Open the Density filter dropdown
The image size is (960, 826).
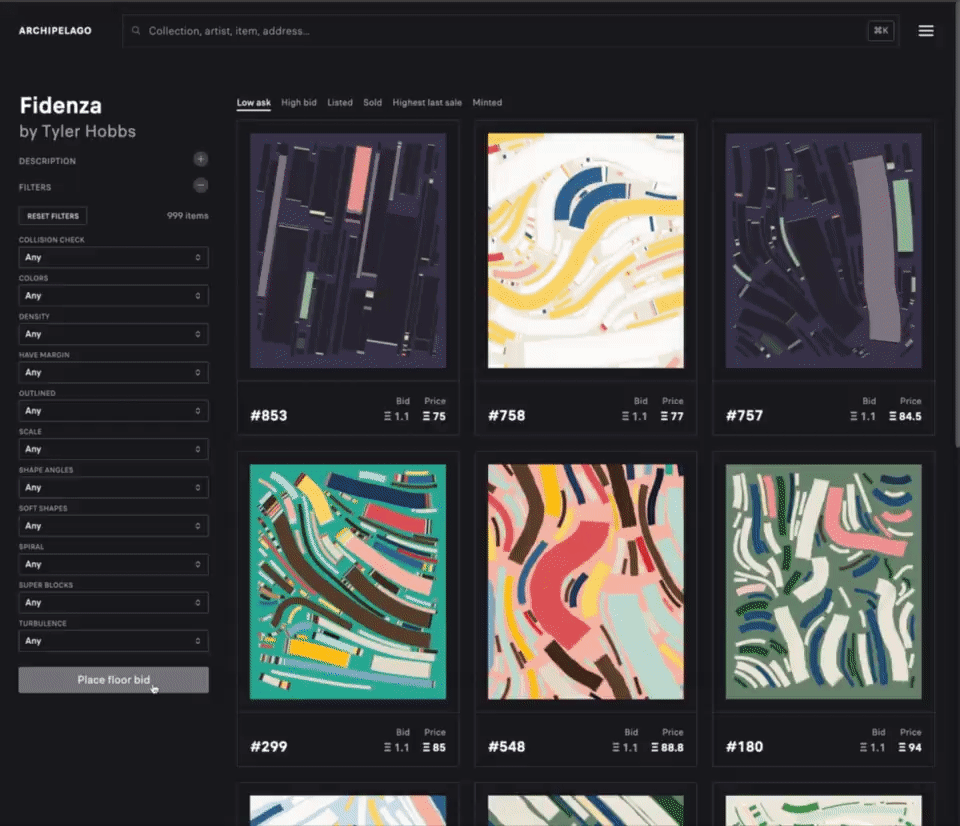tap(113, 334)
